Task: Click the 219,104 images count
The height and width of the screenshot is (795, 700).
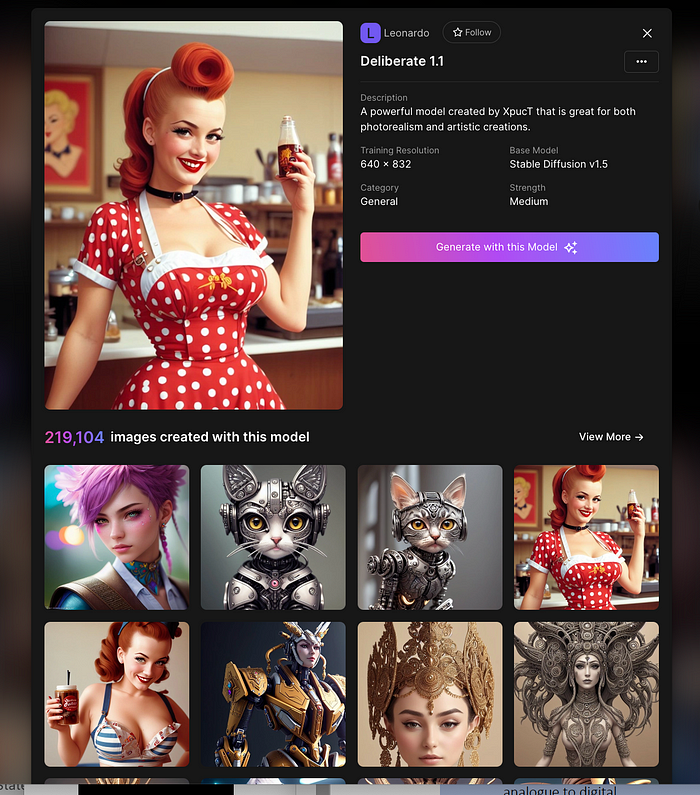Action: 75,437
